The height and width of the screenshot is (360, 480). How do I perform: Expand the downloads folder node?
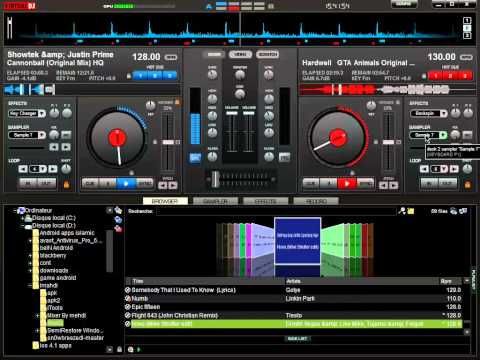coord(30,271)
